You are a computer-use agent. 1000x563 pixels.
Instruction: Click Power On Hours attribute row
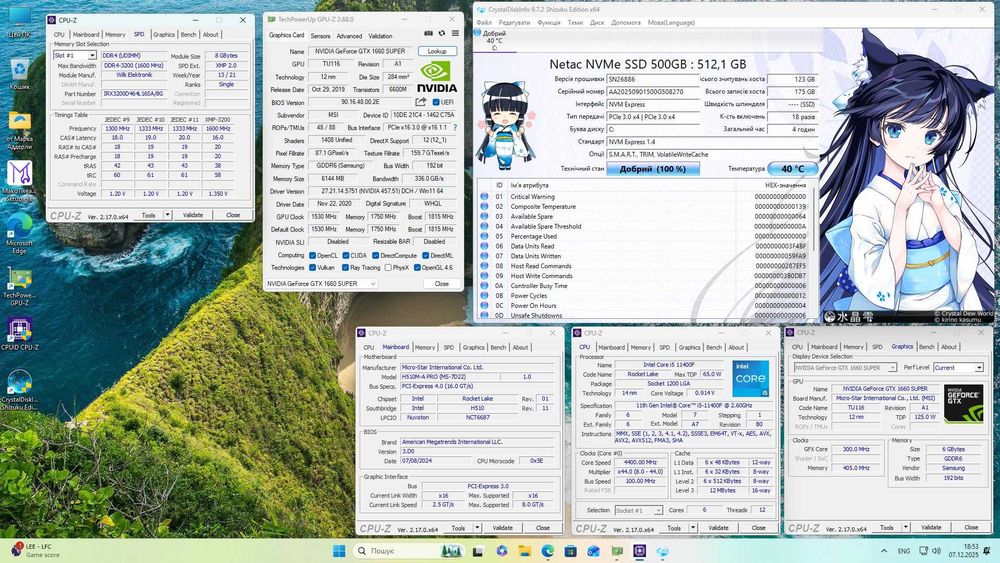(644, 305)
